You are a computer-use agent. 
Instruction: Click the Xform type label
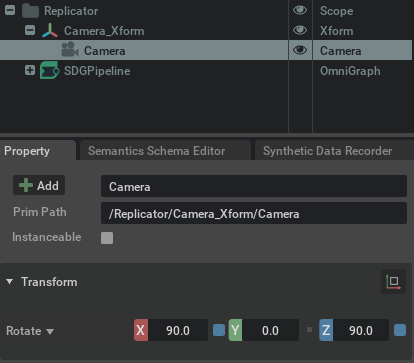pyautogui.click(x=336, y=31)
